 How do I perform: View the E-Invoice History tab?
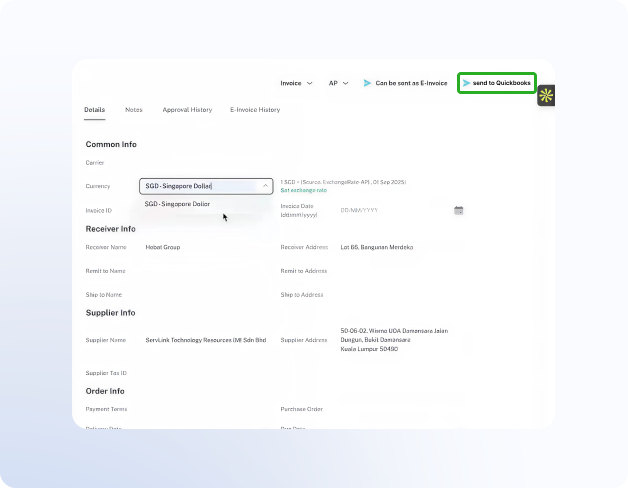(255, 110)
